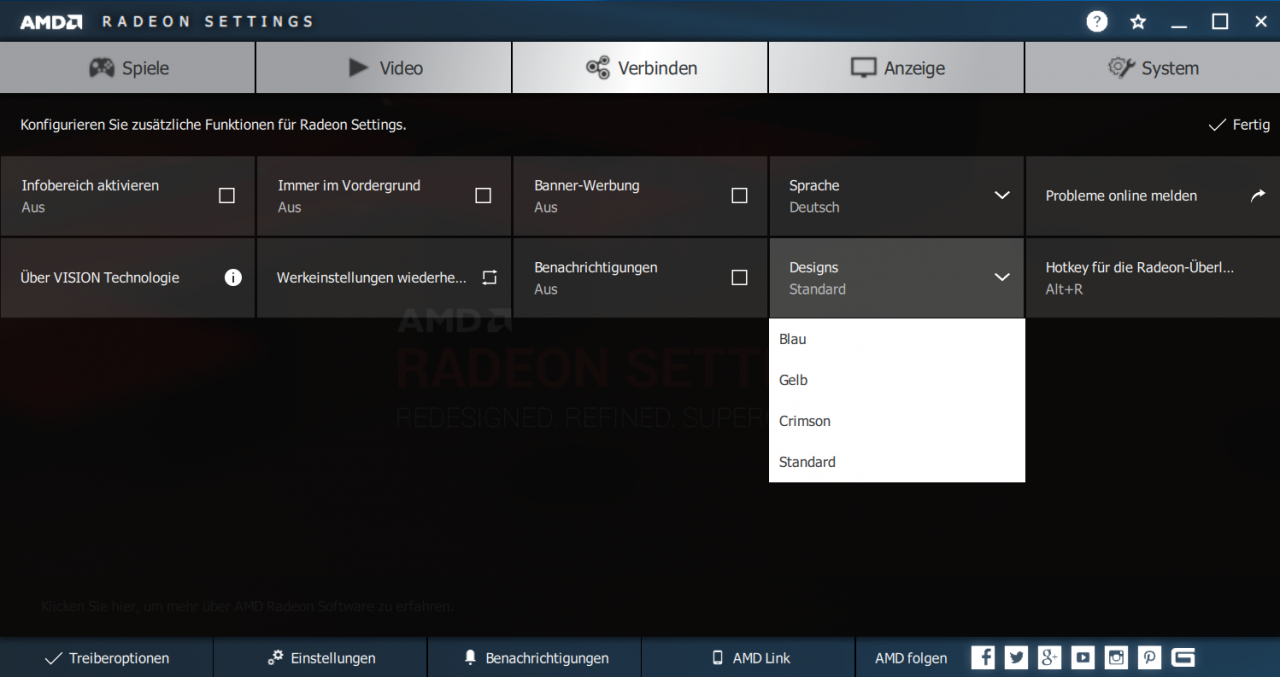Click the restore factory defaults arrows icon

489,277
